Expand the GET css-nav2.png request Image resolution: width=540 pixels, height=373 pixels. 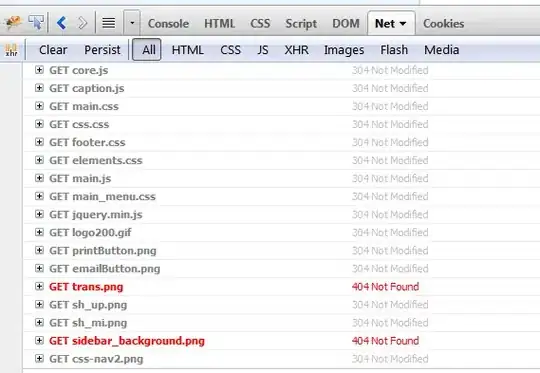pos(40,359)
